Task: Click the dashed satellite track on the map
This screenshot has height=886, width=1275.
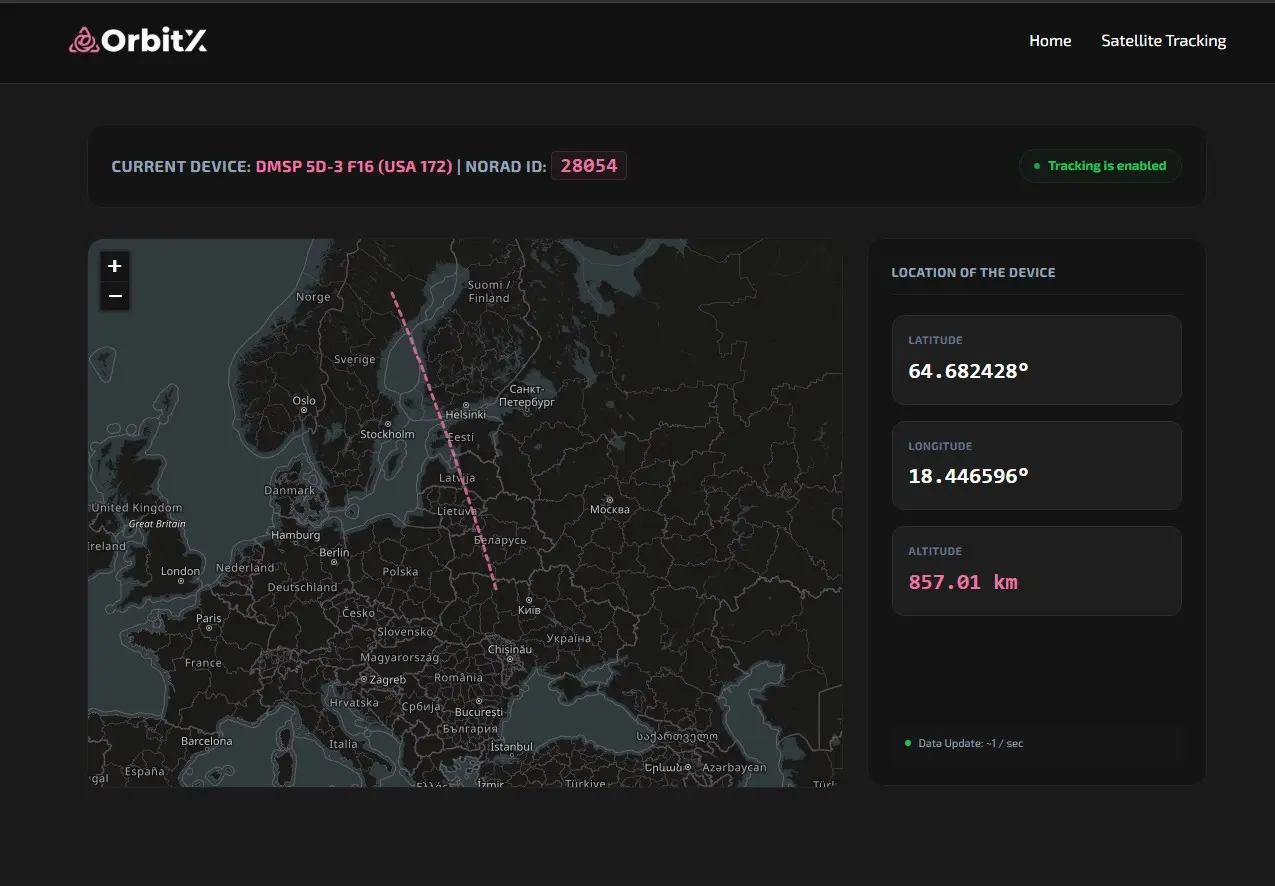Action: [x=444, y=441]
